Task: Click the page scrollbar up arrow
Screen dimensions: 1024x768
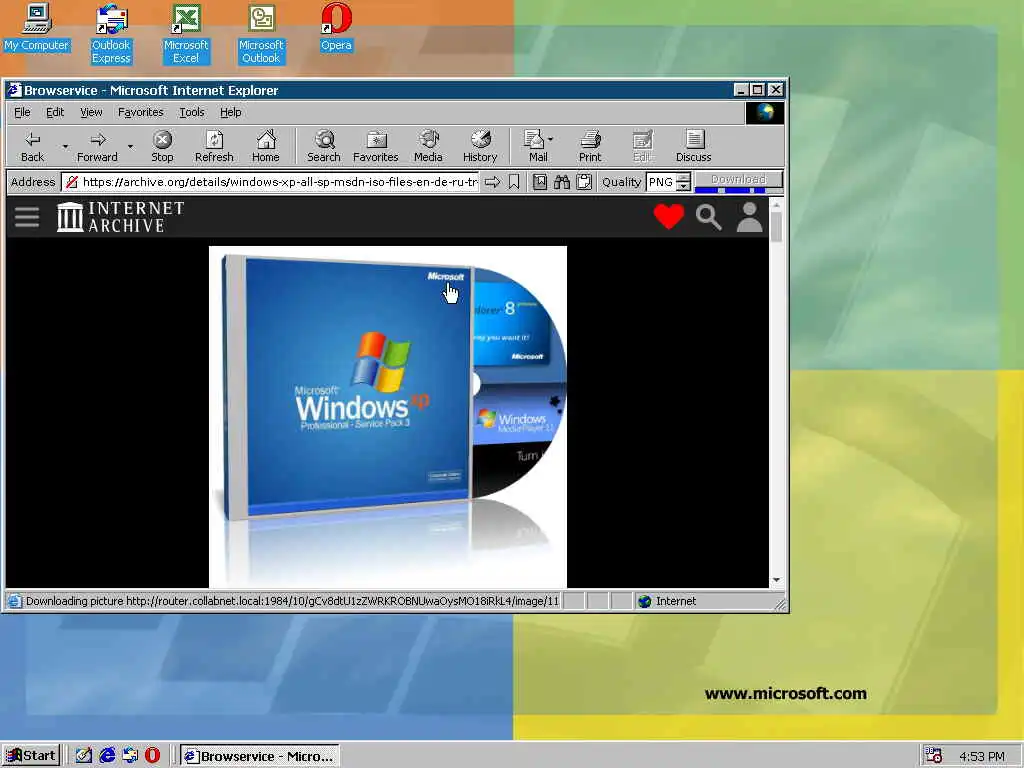Action: coord(776,205)
